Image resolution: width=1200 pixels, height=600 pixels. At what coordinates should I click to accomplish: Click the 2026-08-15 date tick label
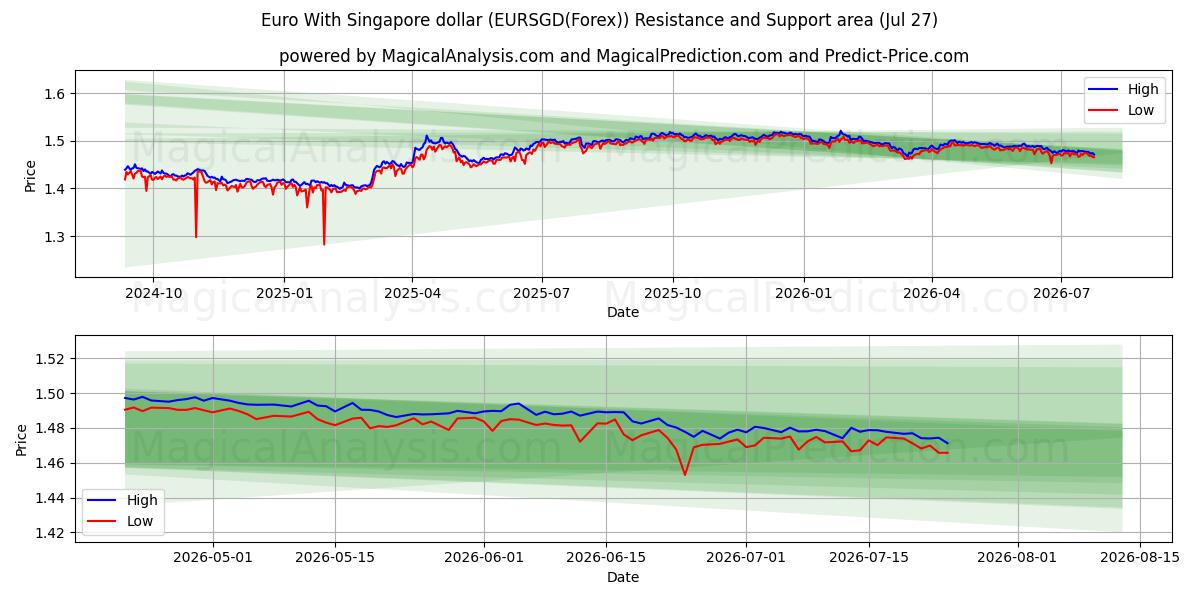(1139, 559)
